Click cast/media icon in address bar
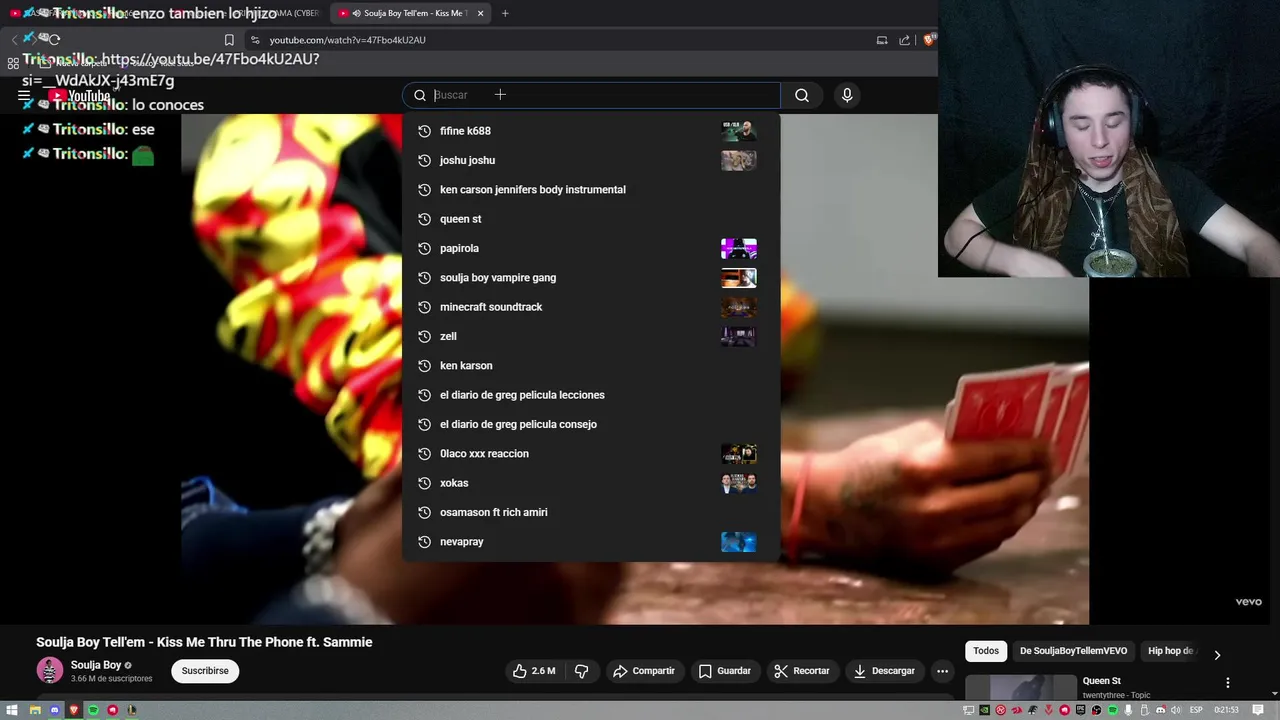The height and width of the screenshot is (720, 1280). click(x=882, y=40)
